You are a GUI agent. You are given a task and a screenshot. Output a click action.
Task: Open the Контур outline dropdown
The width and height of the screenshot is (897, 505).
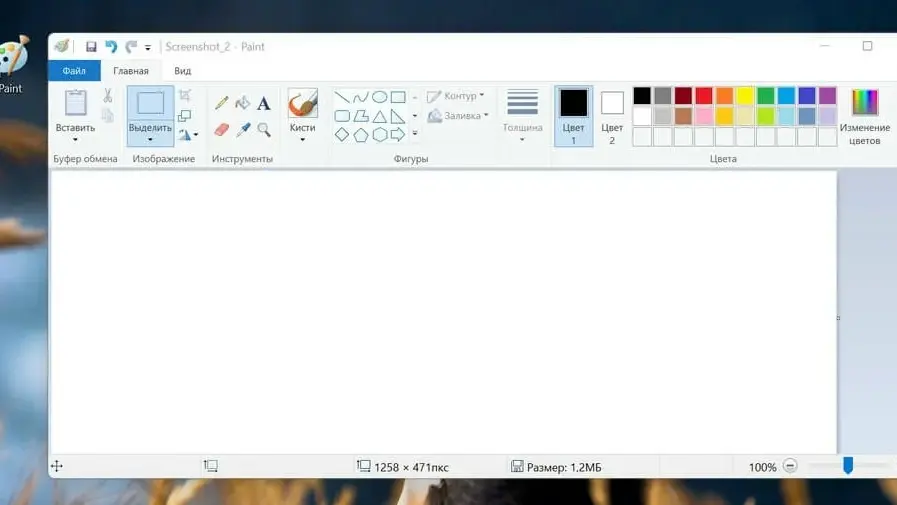click(x=455, y=96)
